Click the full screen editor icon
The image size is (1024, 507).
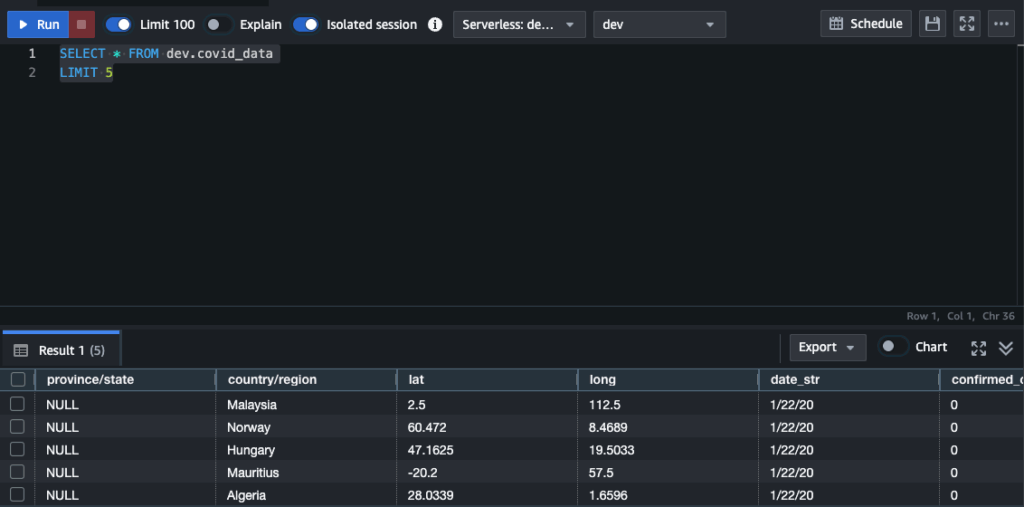pos(966,24)
